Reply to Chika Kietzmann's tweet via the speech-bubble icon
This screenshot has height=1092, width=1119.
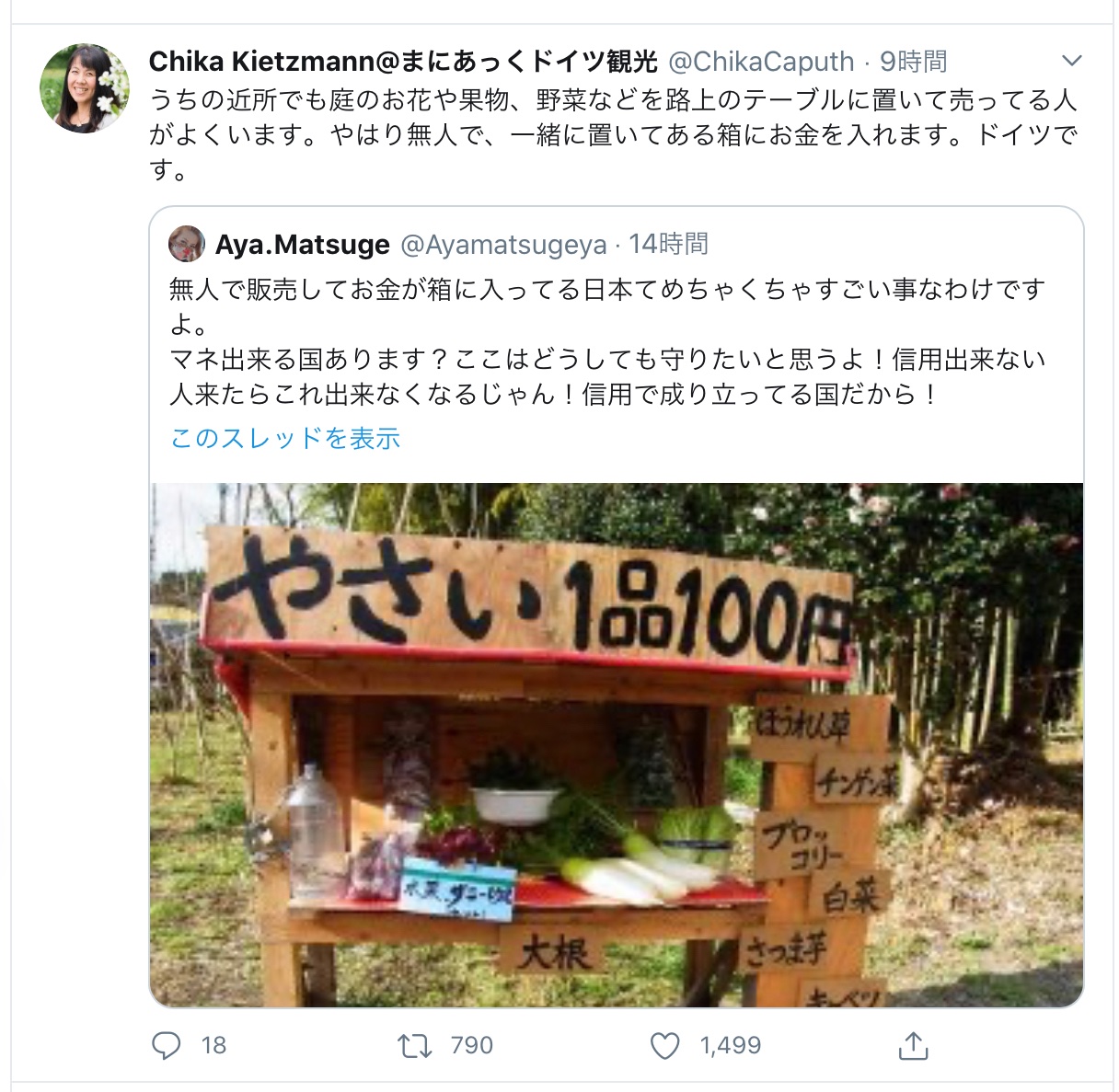(167, 1045)
